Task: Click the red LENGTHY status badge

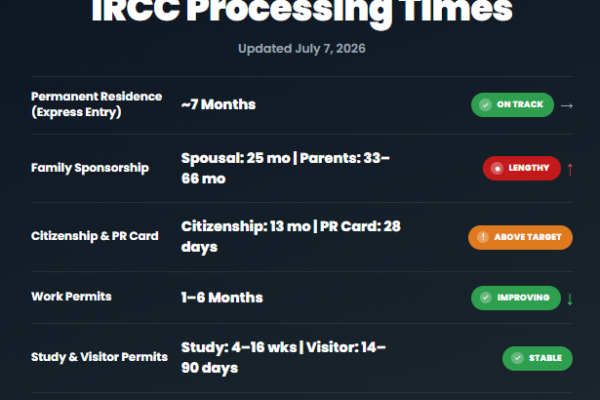Action: coord(522,168)
